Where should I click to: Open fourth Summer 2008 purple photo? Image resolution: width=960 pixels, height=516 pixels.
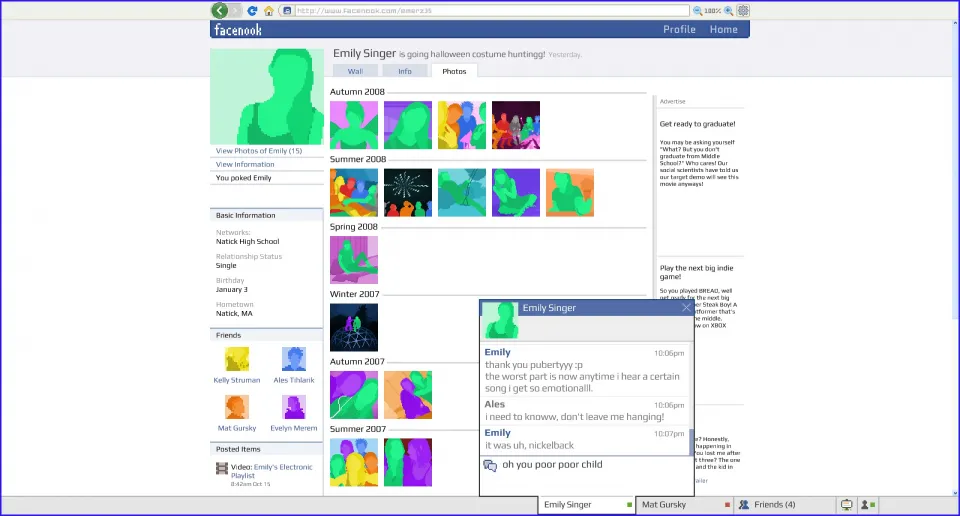(x=516, y=192)
